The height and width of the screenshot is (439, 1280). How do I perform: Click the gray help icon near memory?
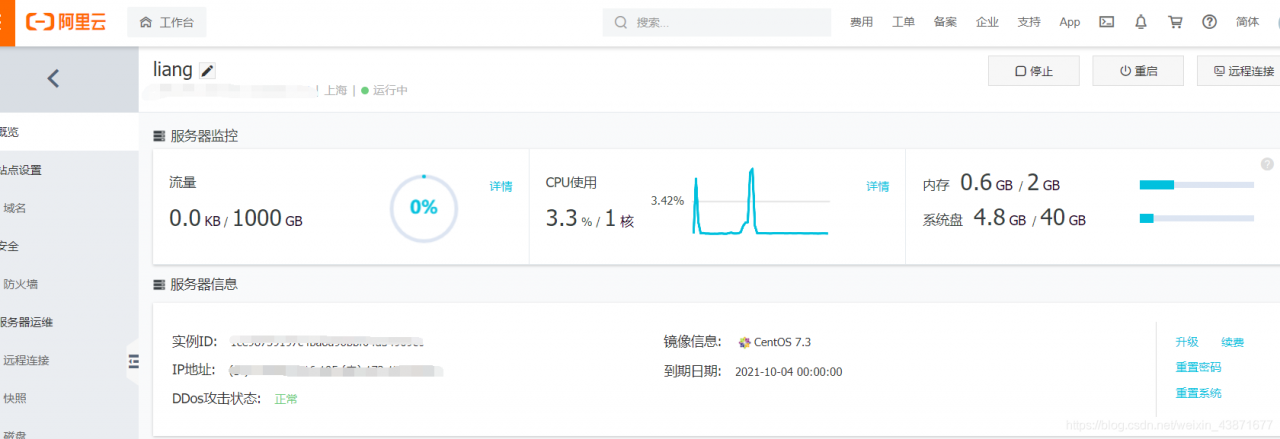1267,164
